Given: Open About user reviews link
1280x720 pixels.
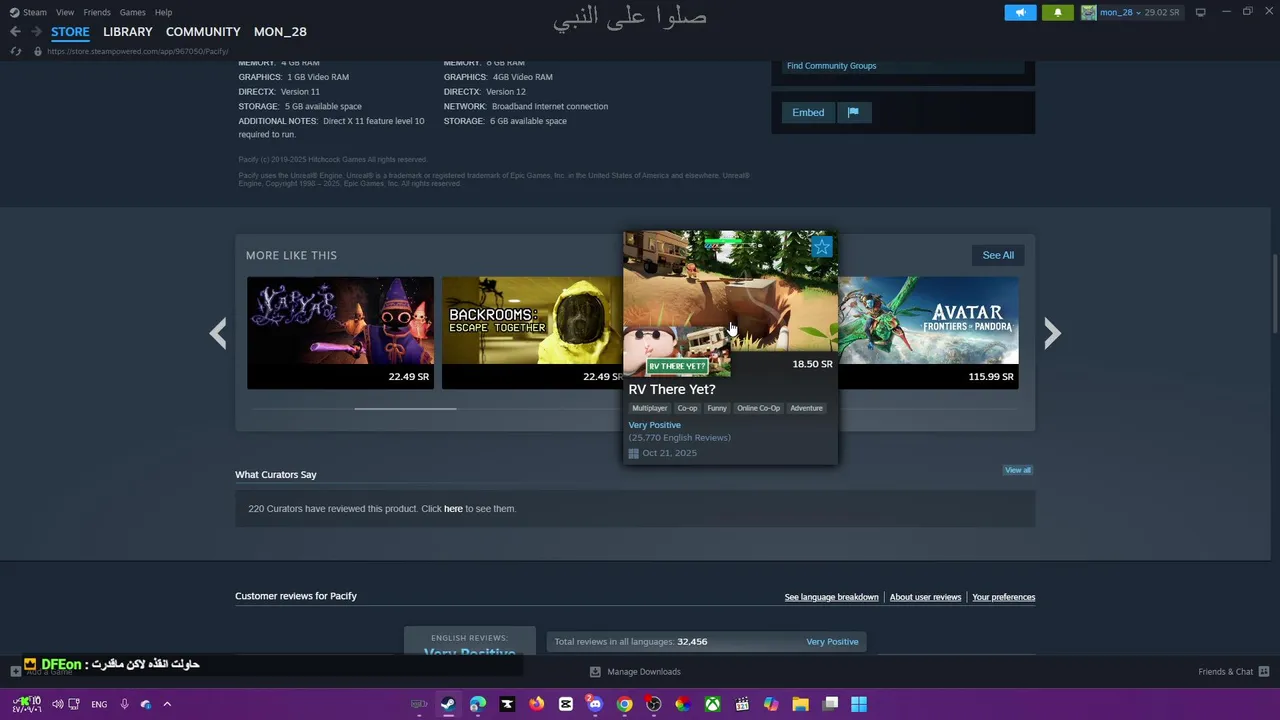Looking at the screenshot, I should point(925,597).
